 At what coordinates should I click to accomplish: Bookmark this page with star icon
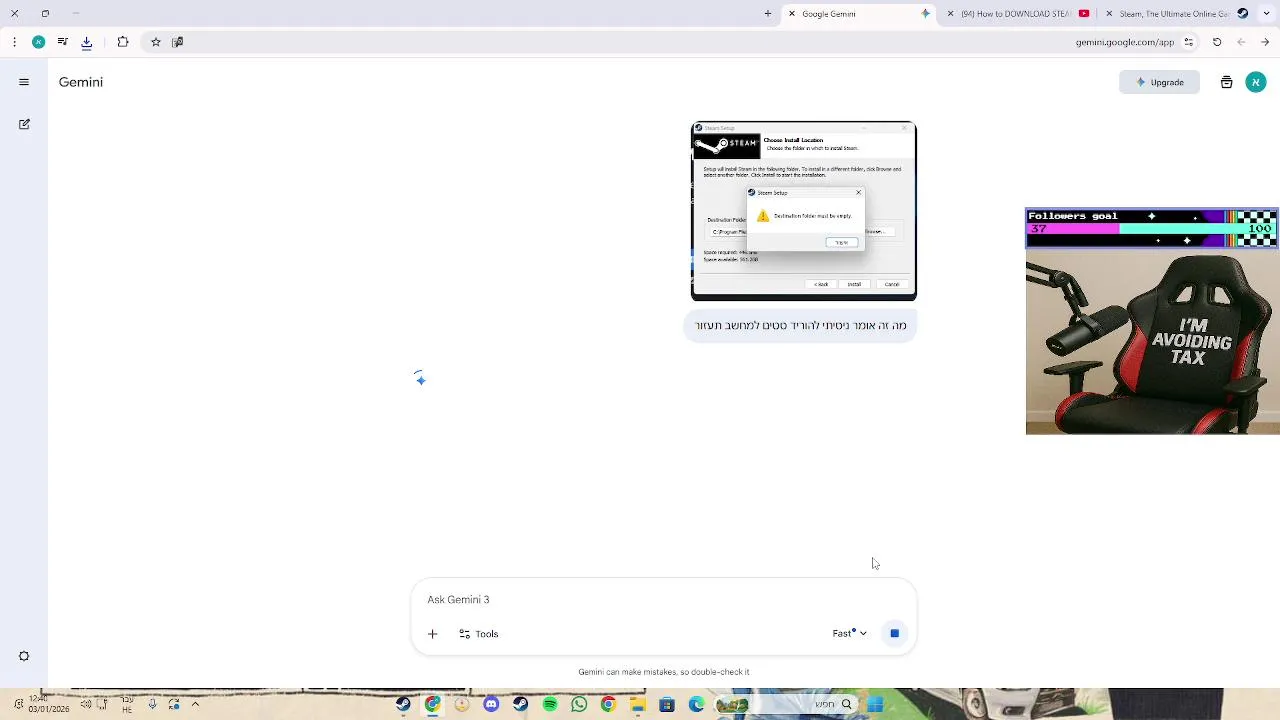[x=156, y=42]
